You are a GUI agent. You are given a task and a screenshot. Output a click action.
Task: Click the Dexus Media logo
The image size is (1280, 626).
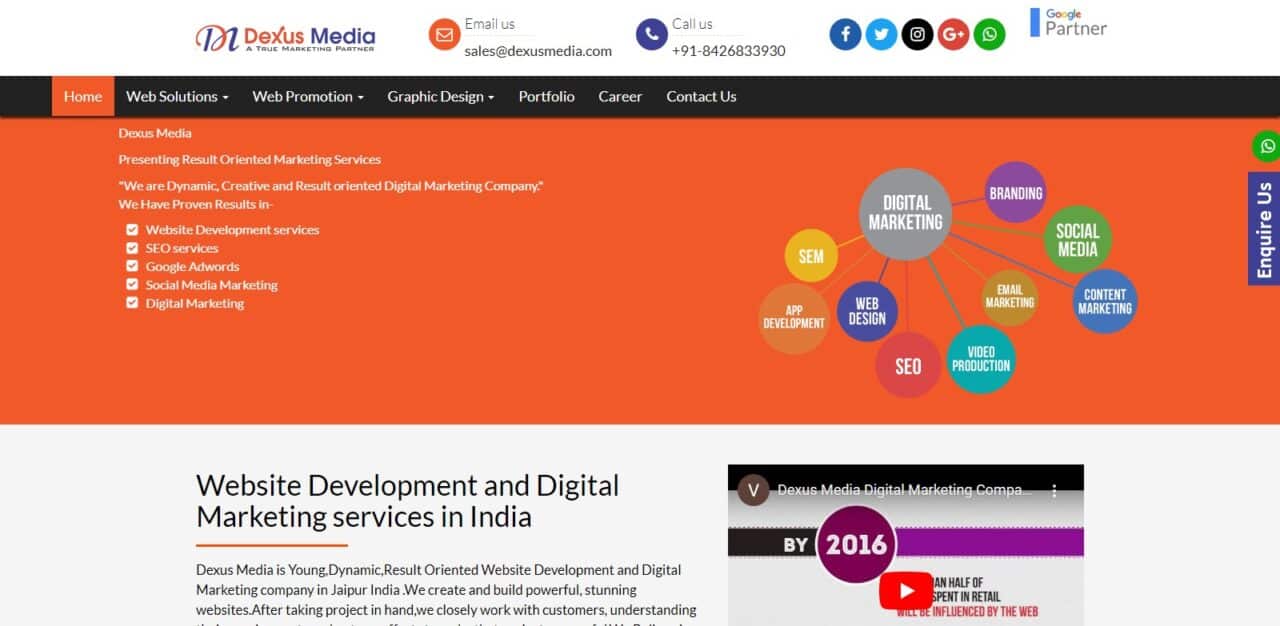coord(285,38)
